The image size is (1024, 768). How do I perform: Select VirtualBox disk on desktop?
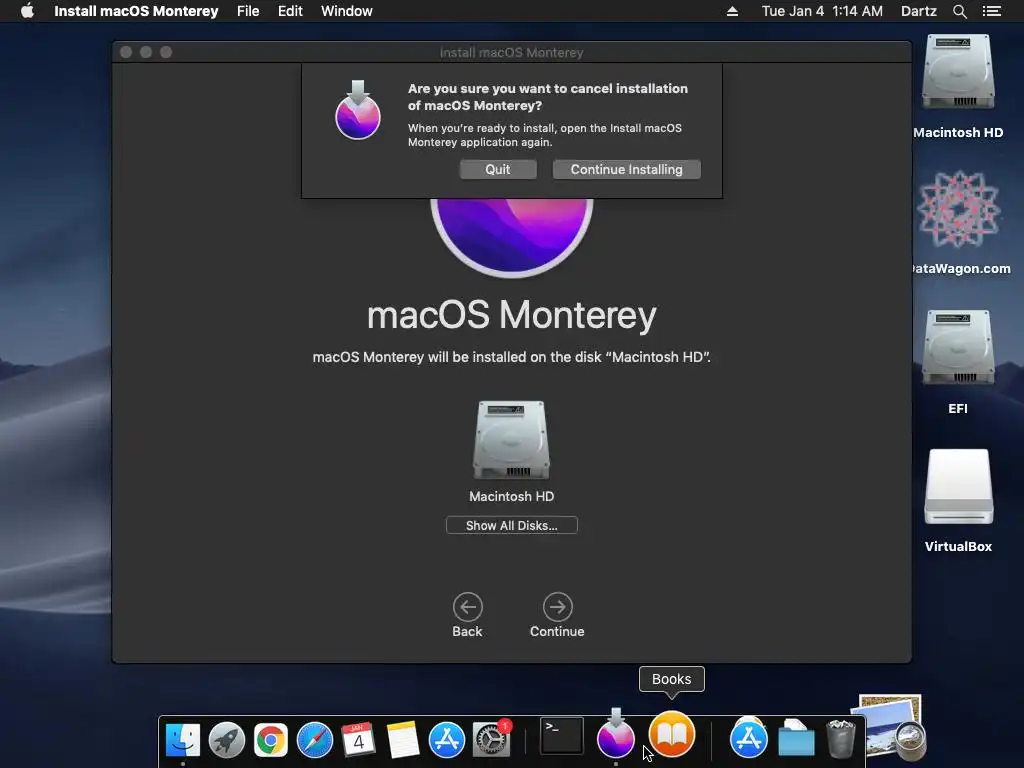click(958, 487)
